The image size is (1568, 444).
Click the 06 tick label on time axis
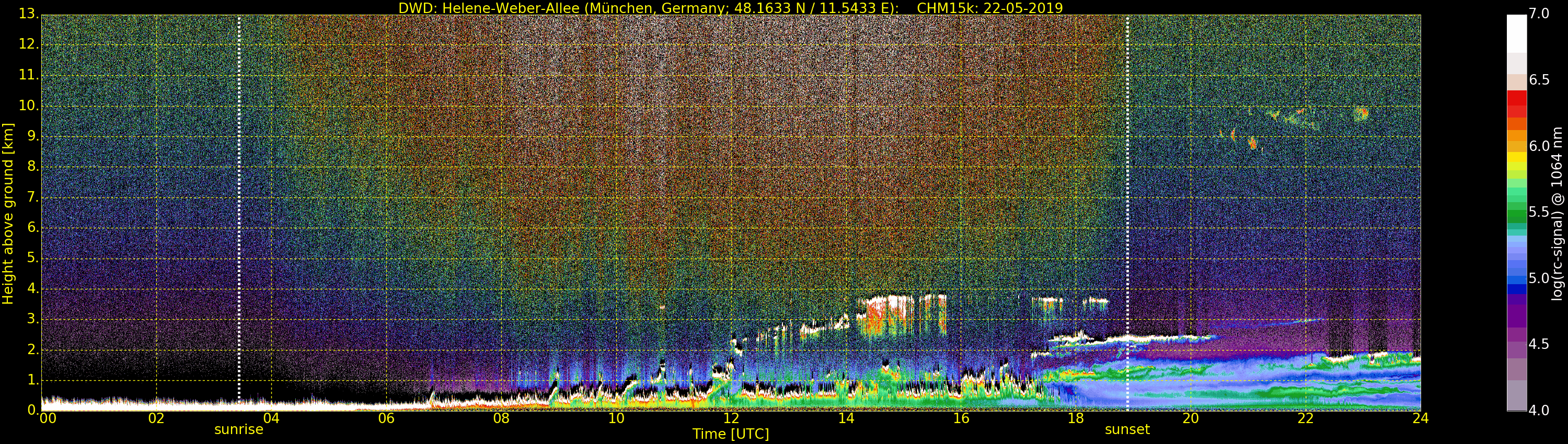point(386,418)
